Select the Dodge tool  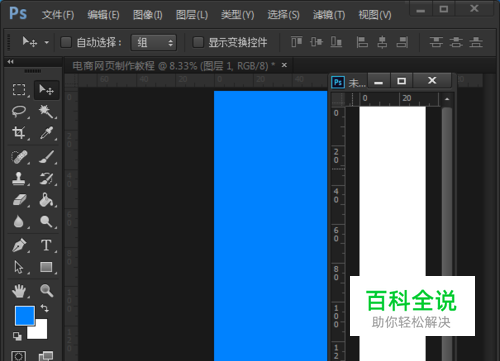pos(46,221)
